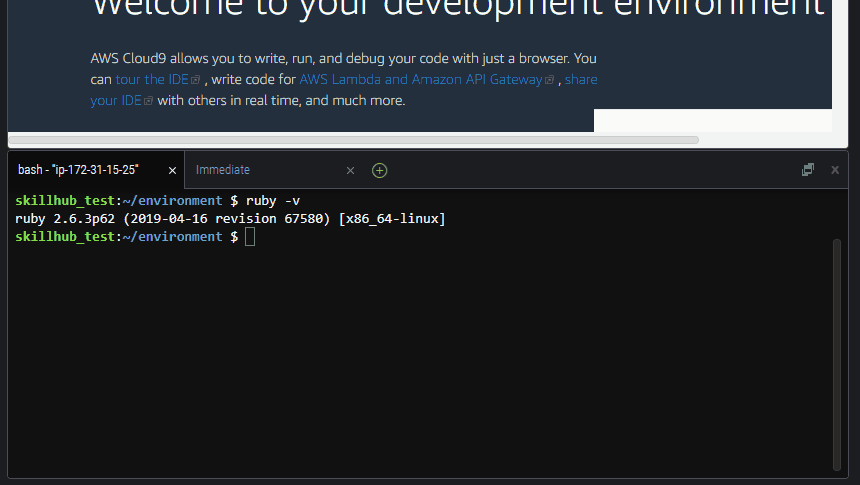Click the horizontal scrollbar under the welcome page

(354, 140)
